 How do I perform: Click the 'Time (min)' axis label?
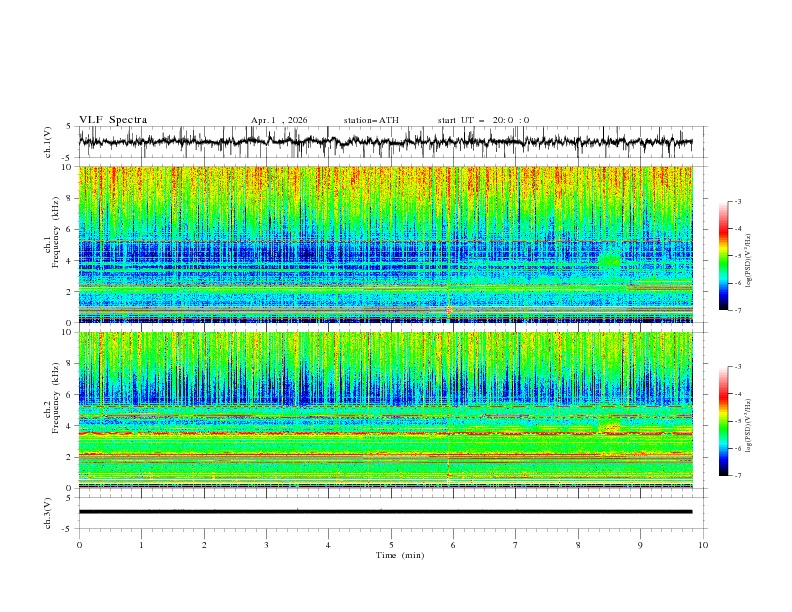tap(400, 555)
